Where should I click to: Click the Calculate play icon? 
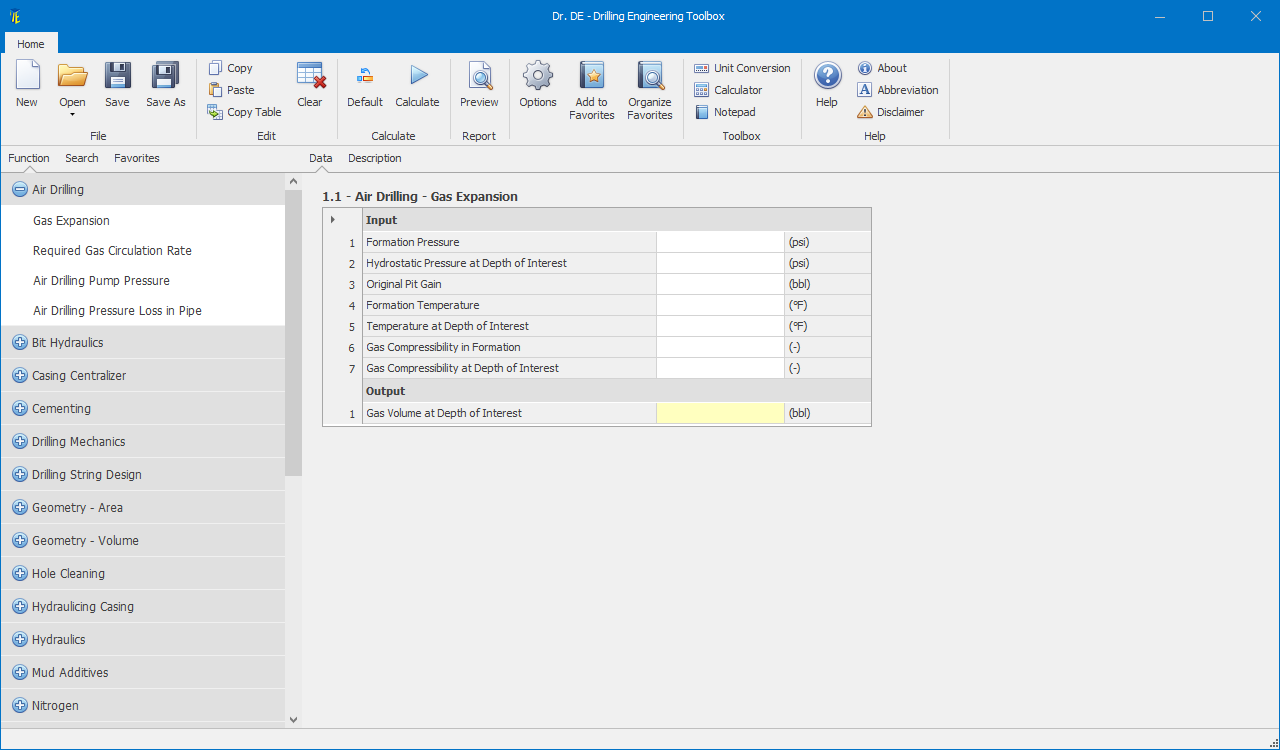click(x=417, y=76)
